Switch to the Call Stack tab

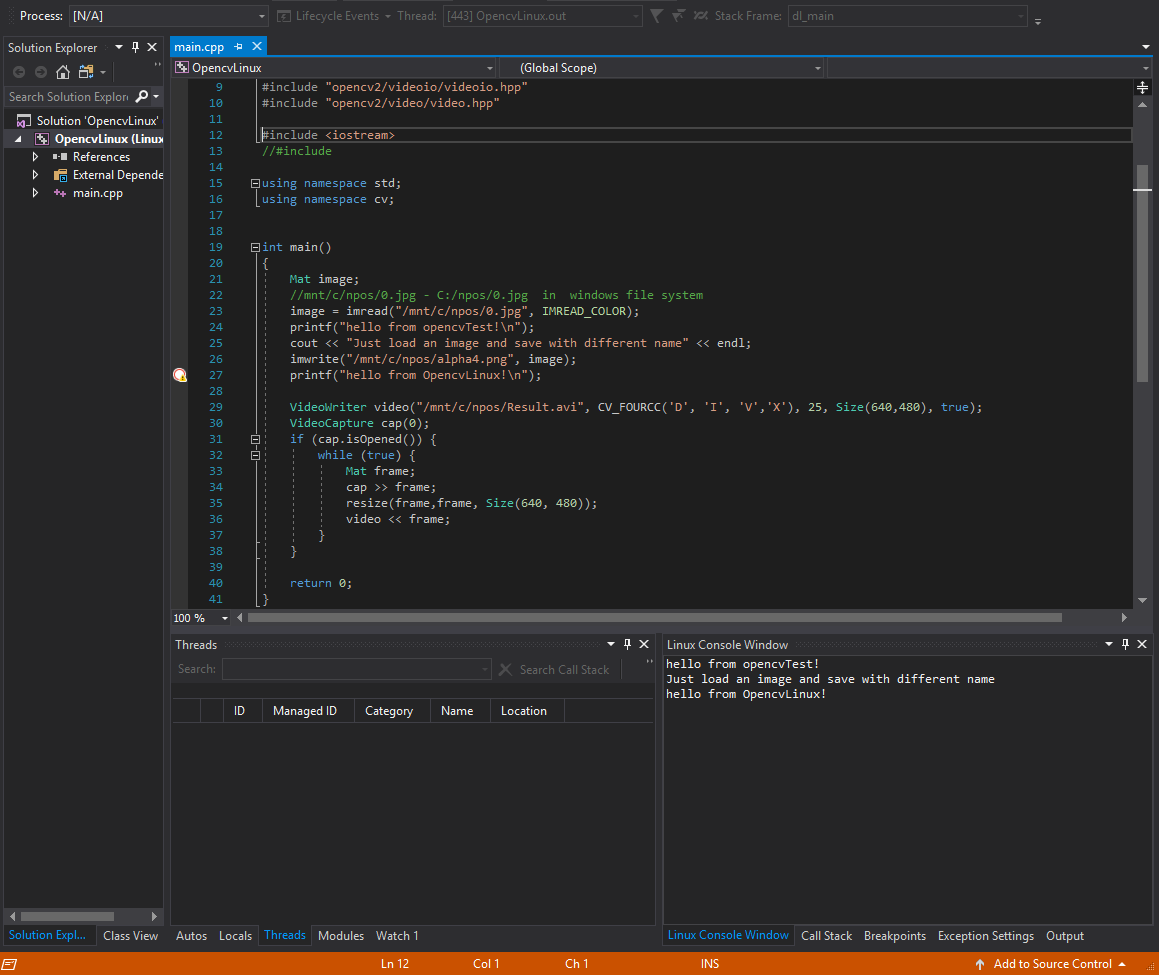826,936
